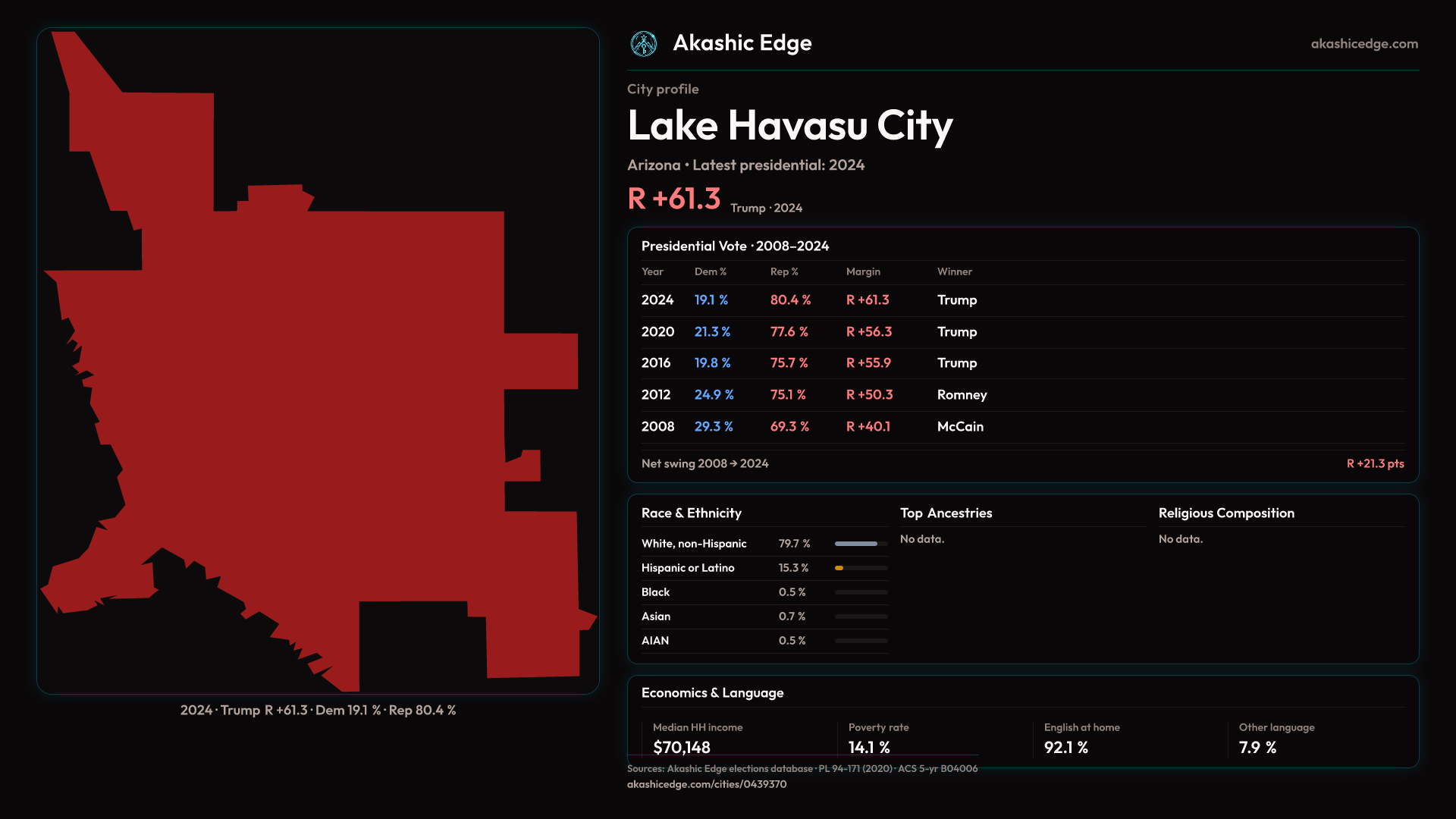Click the Hispanic or Latino orange bar
Screen dimensions: 1456x819
839,568
